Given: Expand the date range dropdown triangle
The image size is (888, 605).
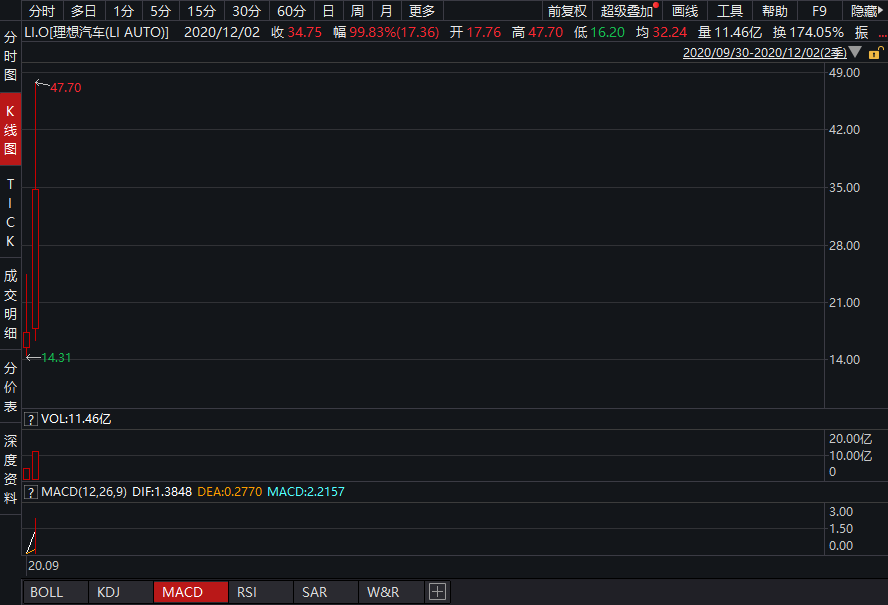Looking at the screenshot, I should coord(856,53).
